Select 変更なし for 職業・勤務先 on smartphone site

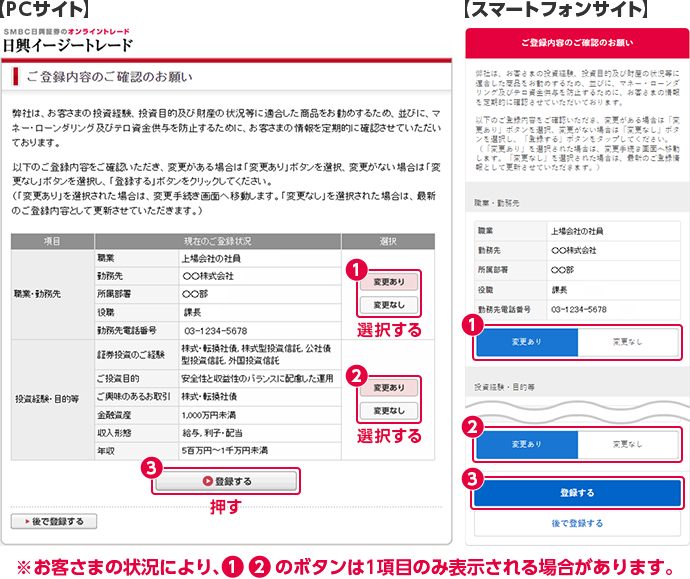point(628,341)
